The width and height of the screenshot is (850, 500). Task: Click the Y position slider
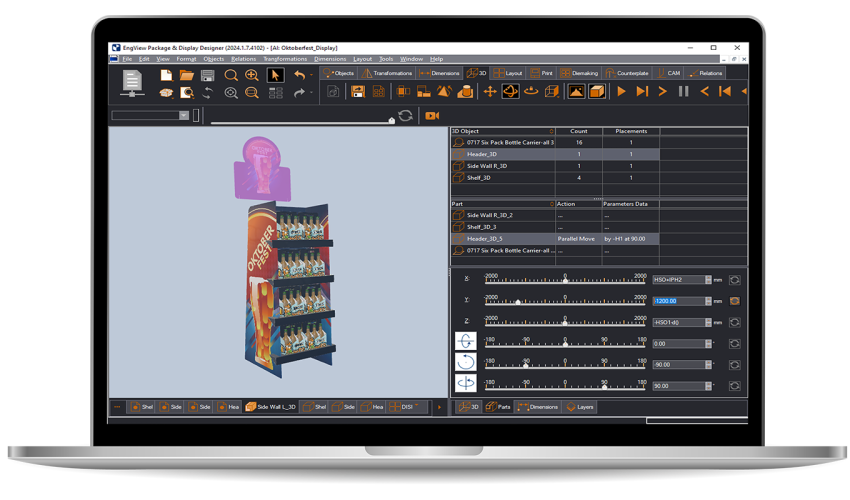(565, 299)
